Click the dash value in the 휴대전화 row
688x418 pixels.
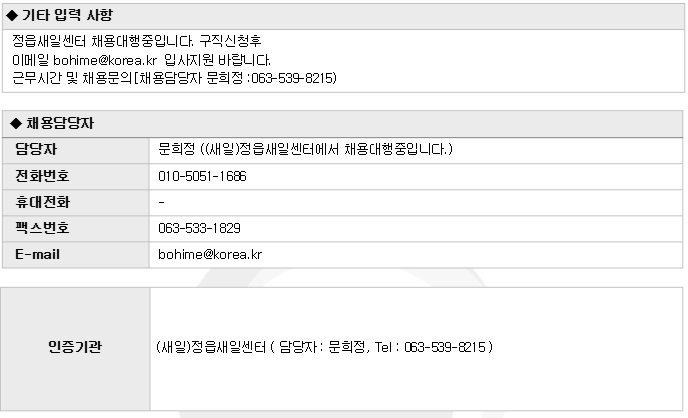(161, 202)
